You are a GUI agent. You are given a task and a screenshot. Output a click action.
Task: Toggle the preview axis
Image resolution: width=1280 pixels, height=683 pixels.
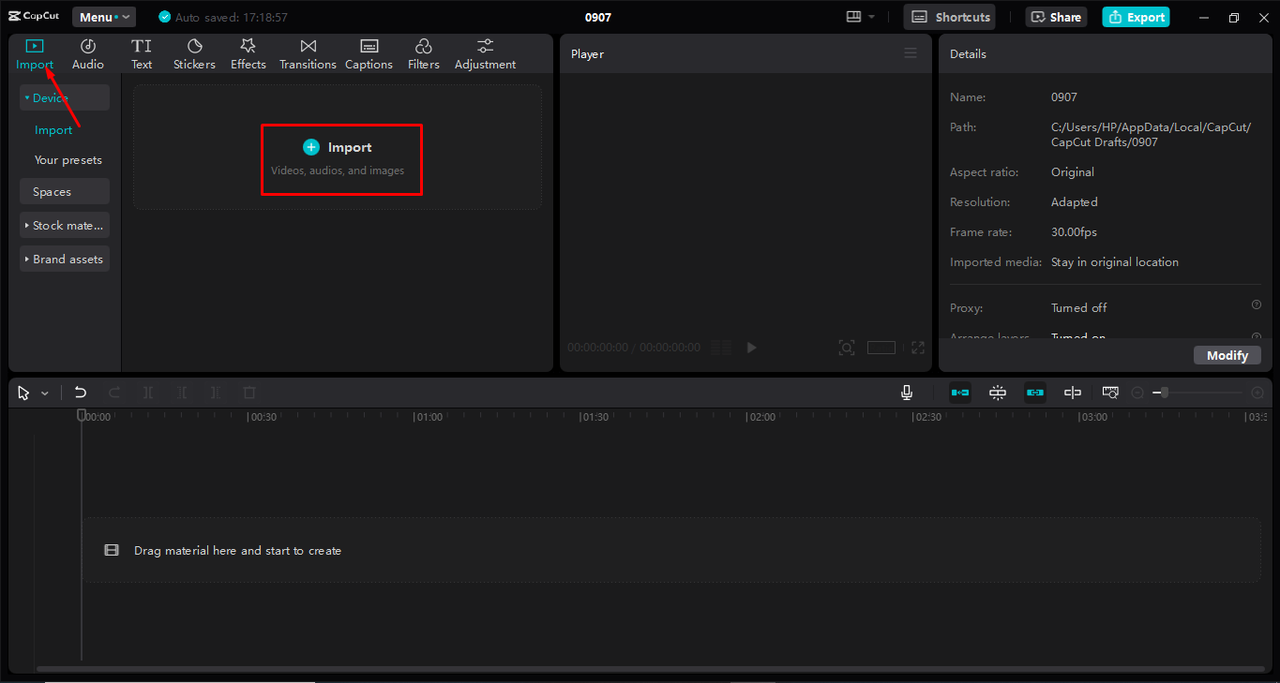(1073, 393)
